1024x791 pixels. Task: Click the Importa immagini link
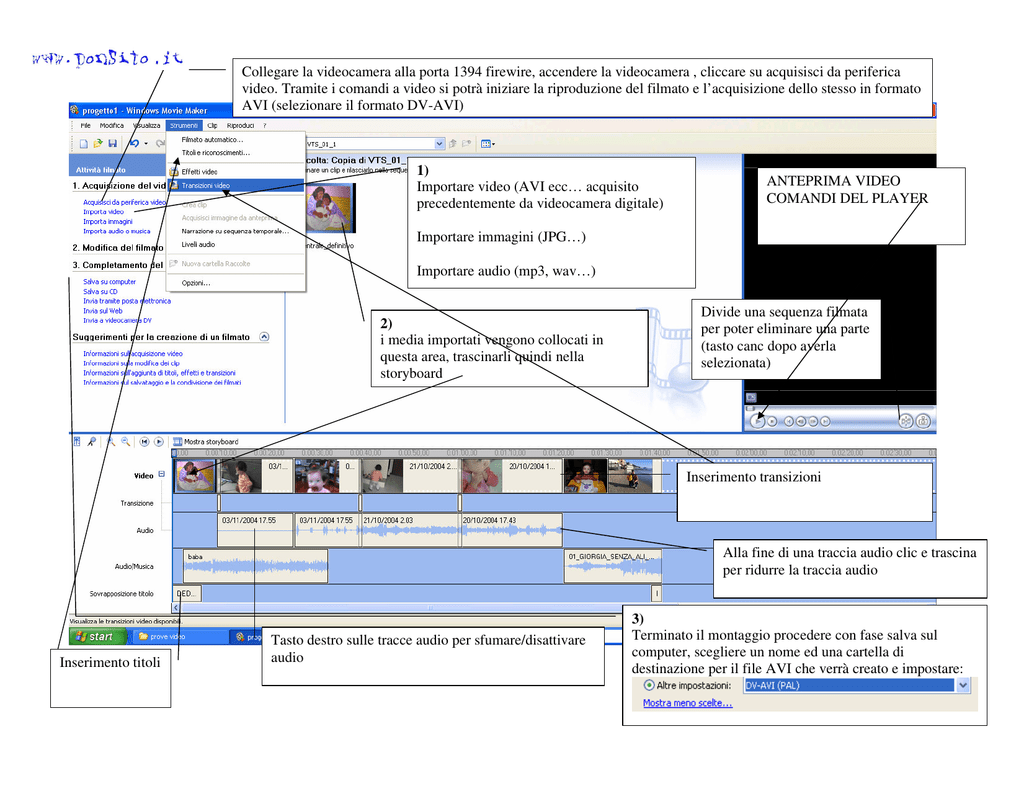[108, 221]
